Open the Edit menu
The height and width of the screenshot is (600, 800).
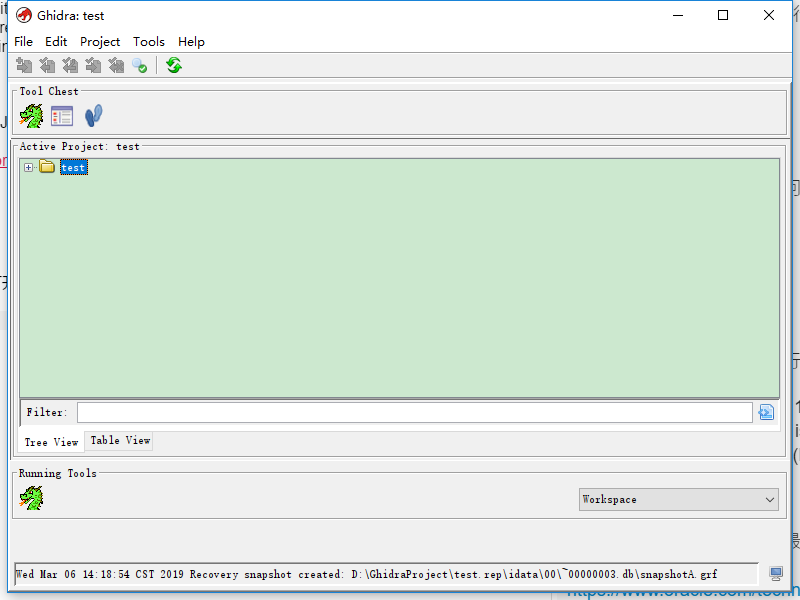[x=56, y=41]
